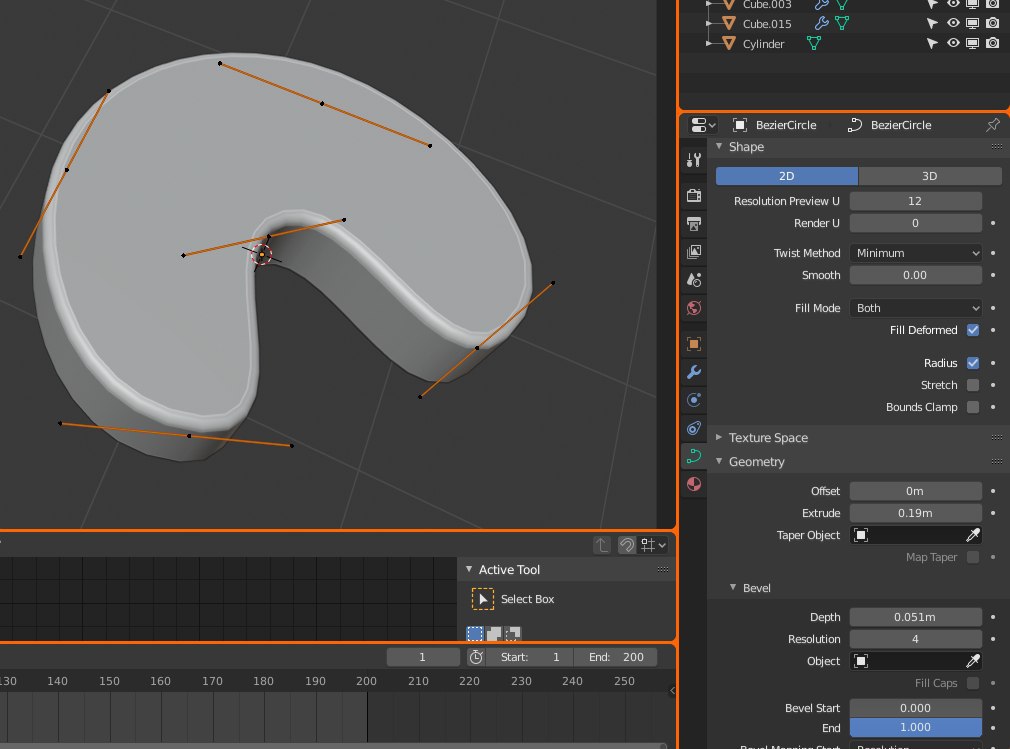Enable the Bounds Clamp checkbox

pos(973,407)
